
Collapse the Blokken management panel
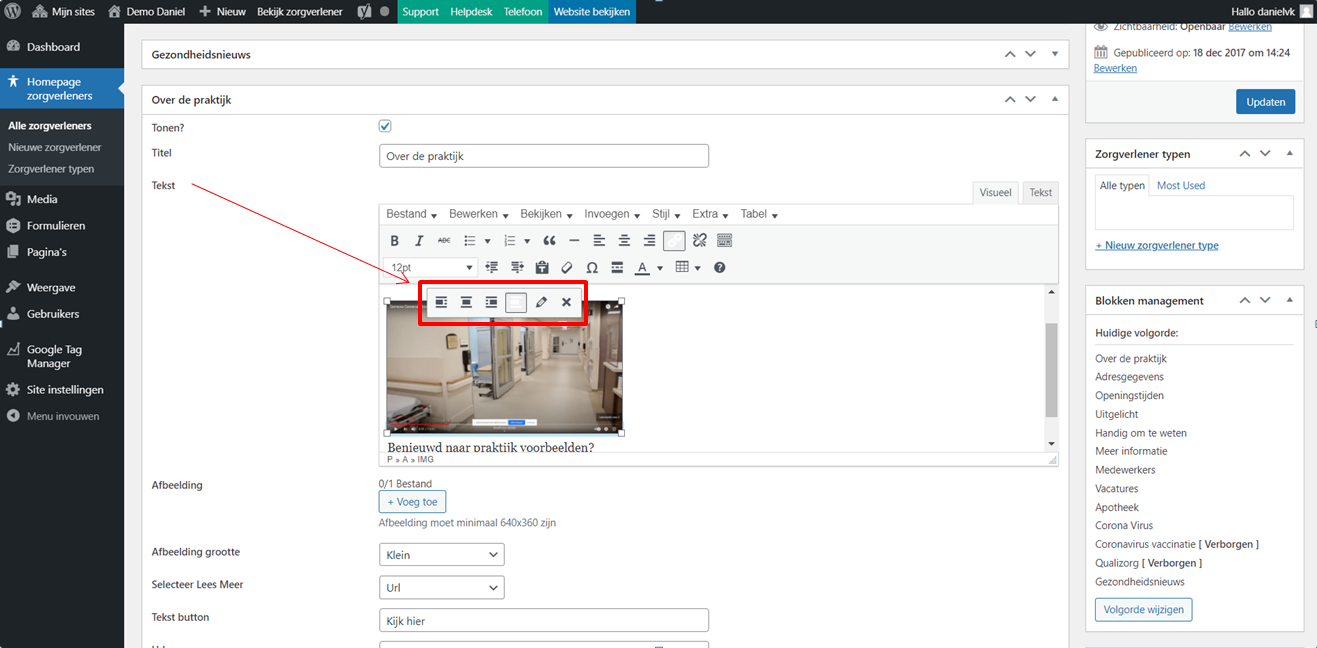point(1290,300)
